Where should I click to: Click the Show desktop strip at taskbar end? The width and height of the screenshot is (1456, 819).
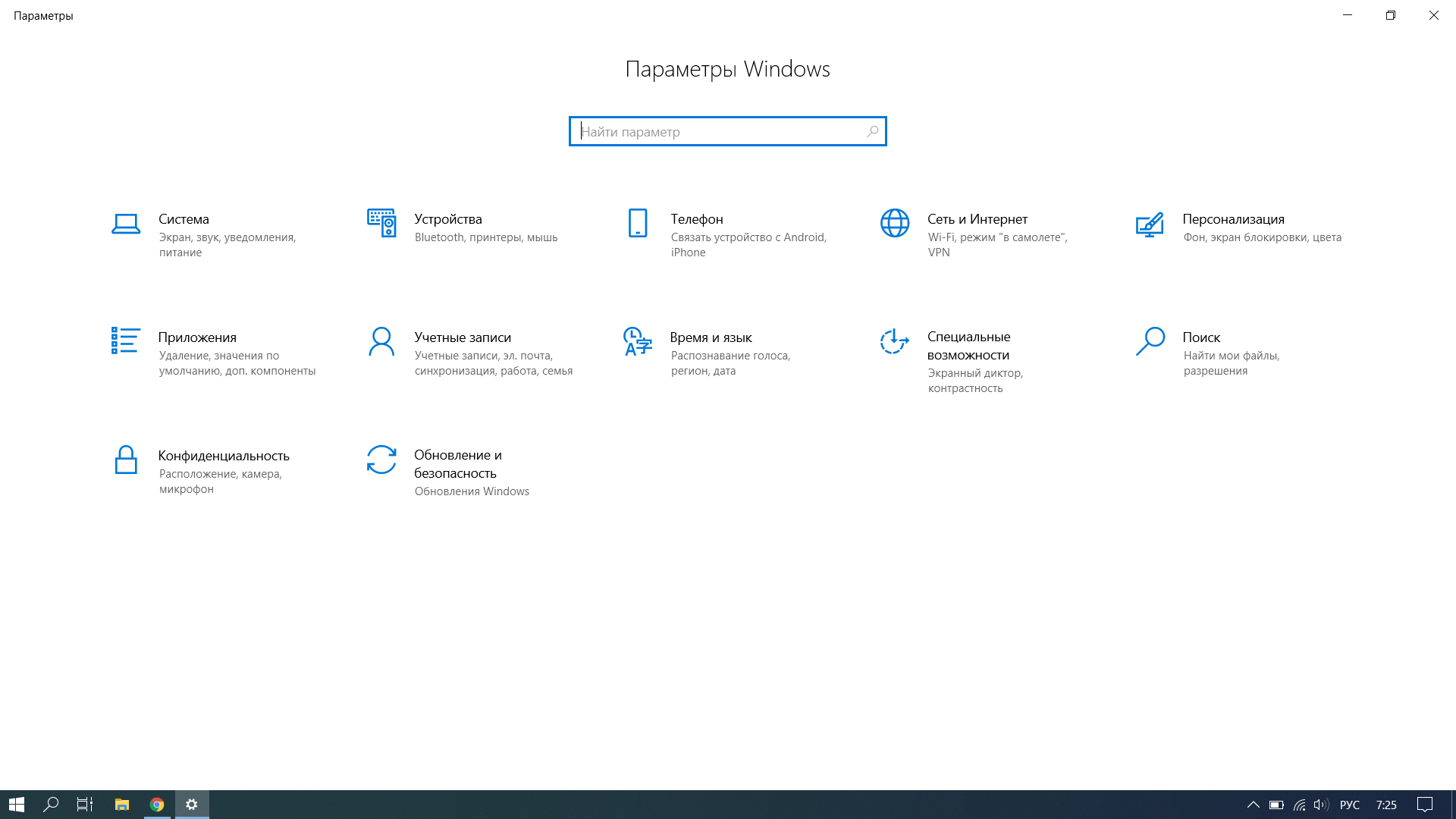pyautogui.click(x=1453, y=805)
